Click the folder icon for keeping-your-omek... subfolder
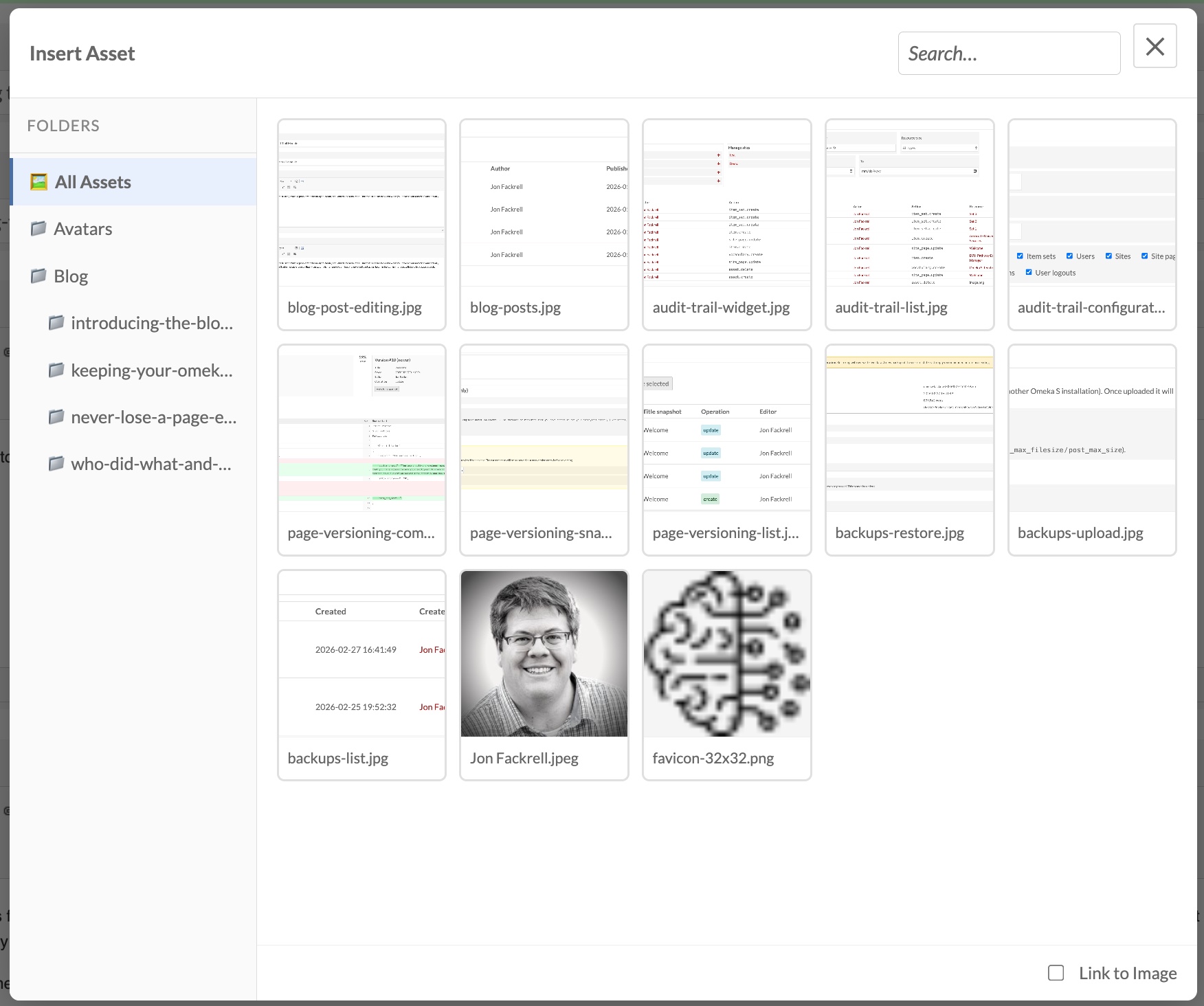 pos(57,370)
